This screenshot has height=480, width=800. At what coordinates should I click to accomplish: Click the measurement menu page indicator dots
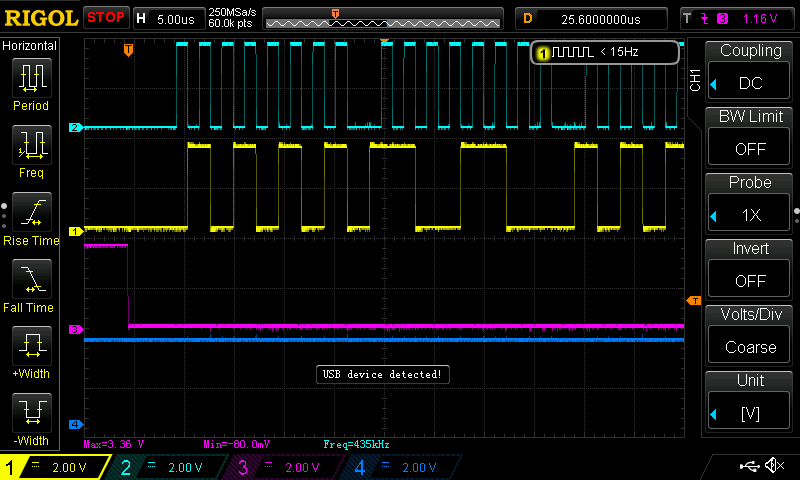click(x=4, y=216)
